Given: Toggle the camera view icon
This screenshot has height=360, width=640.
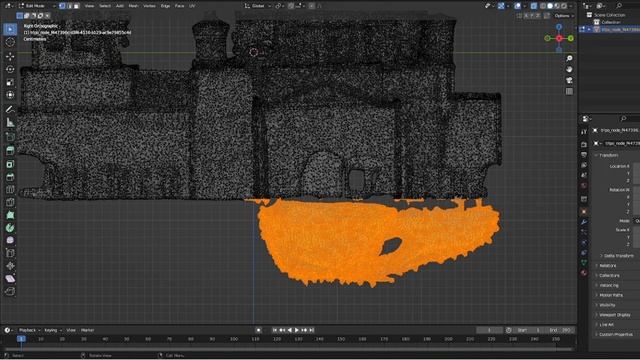Looking at the screenshot, I should click(569, 80).
